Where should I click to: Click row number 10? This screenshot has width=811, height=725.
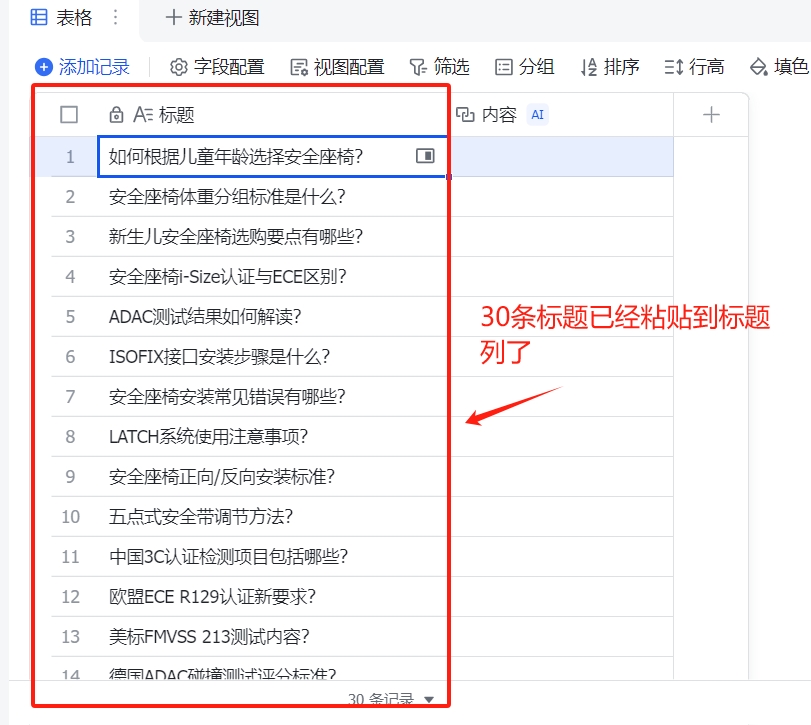click(x=70, y=517)
